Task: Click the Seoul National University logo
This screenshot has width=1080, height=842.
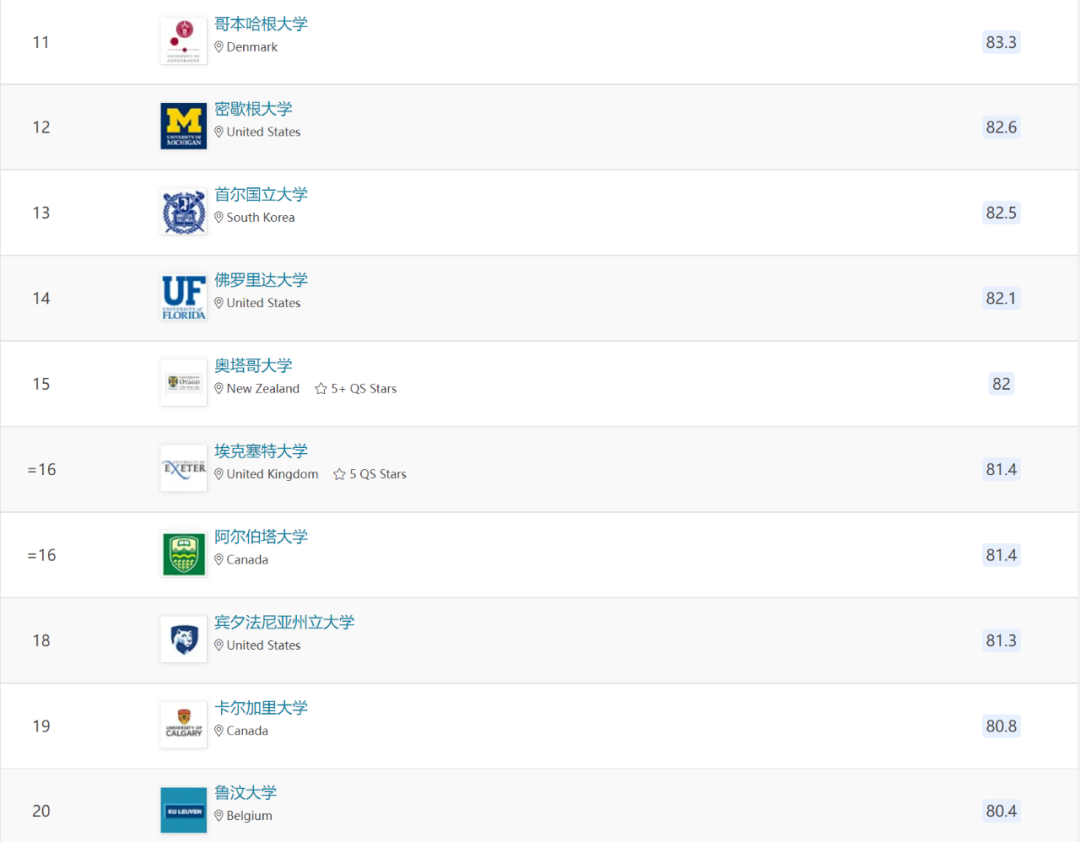Action: coord(183,212)
